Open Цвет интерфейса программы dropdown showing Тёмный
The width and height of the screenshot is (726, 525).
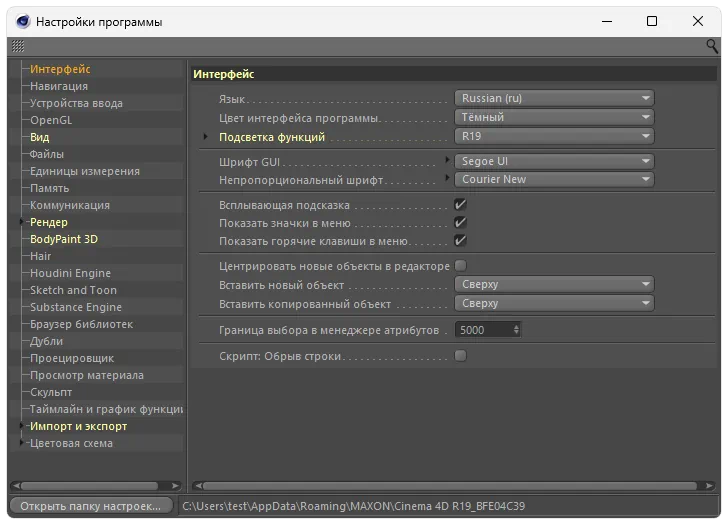coord(554,117)
